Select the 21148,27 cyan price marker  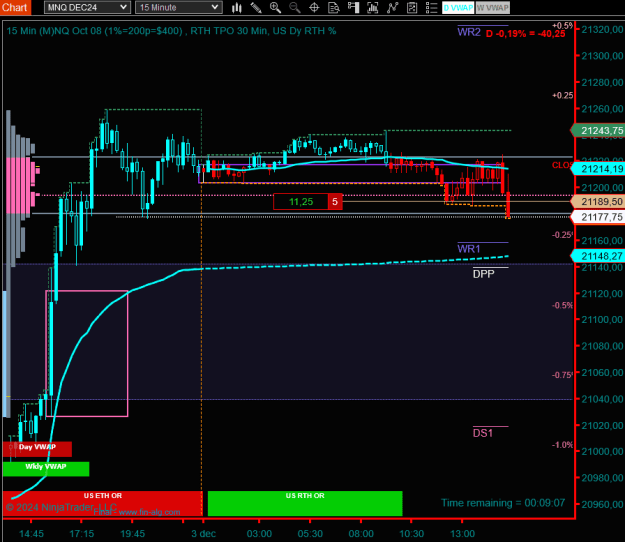click(x=597, y=256)
